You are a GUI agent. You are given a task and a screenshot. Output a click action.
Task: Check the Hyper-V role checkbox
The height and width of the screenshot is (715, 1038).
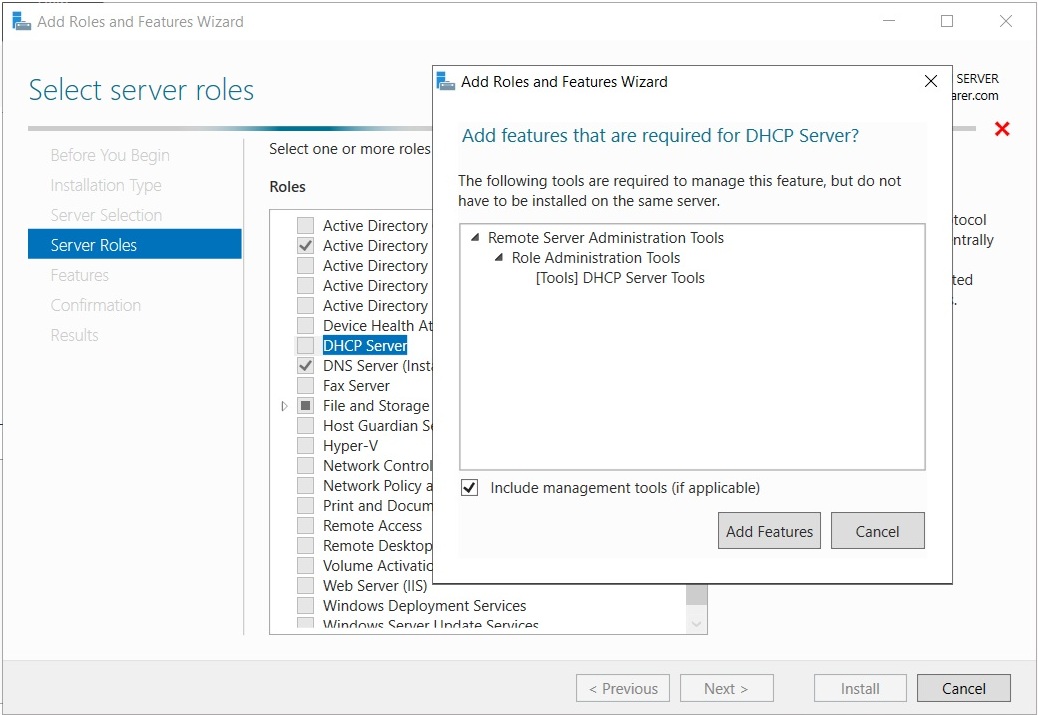click(305, 446)
